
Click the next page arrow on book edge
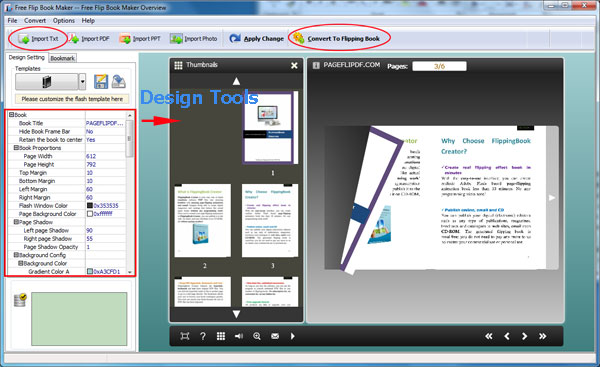552,198
